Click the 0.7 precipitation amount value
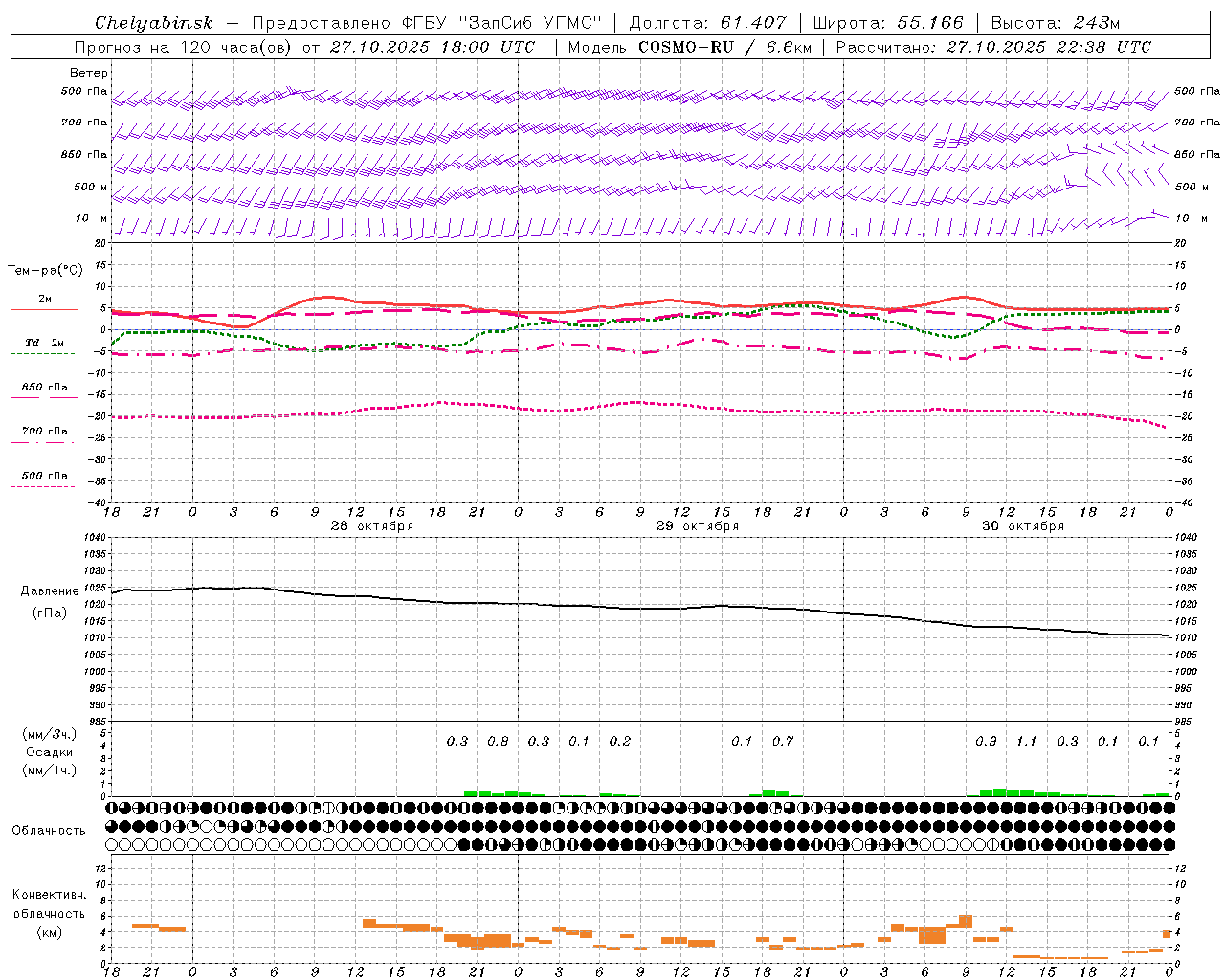Image resolution: width=1225 pixels, height=980 pixels. [783, 742]
